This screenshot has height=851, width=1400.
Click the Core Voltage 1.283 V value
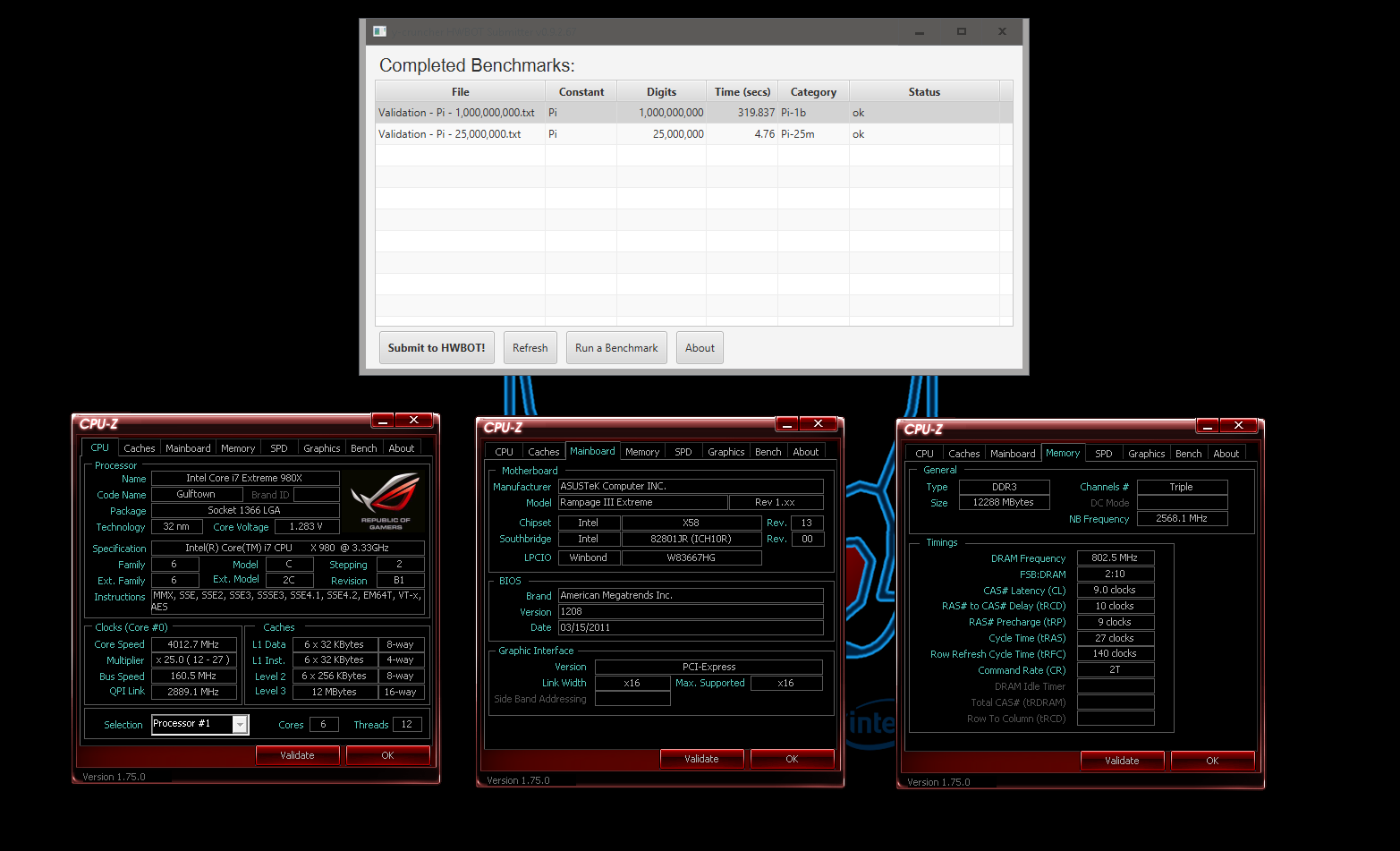(x=306, y=527)
